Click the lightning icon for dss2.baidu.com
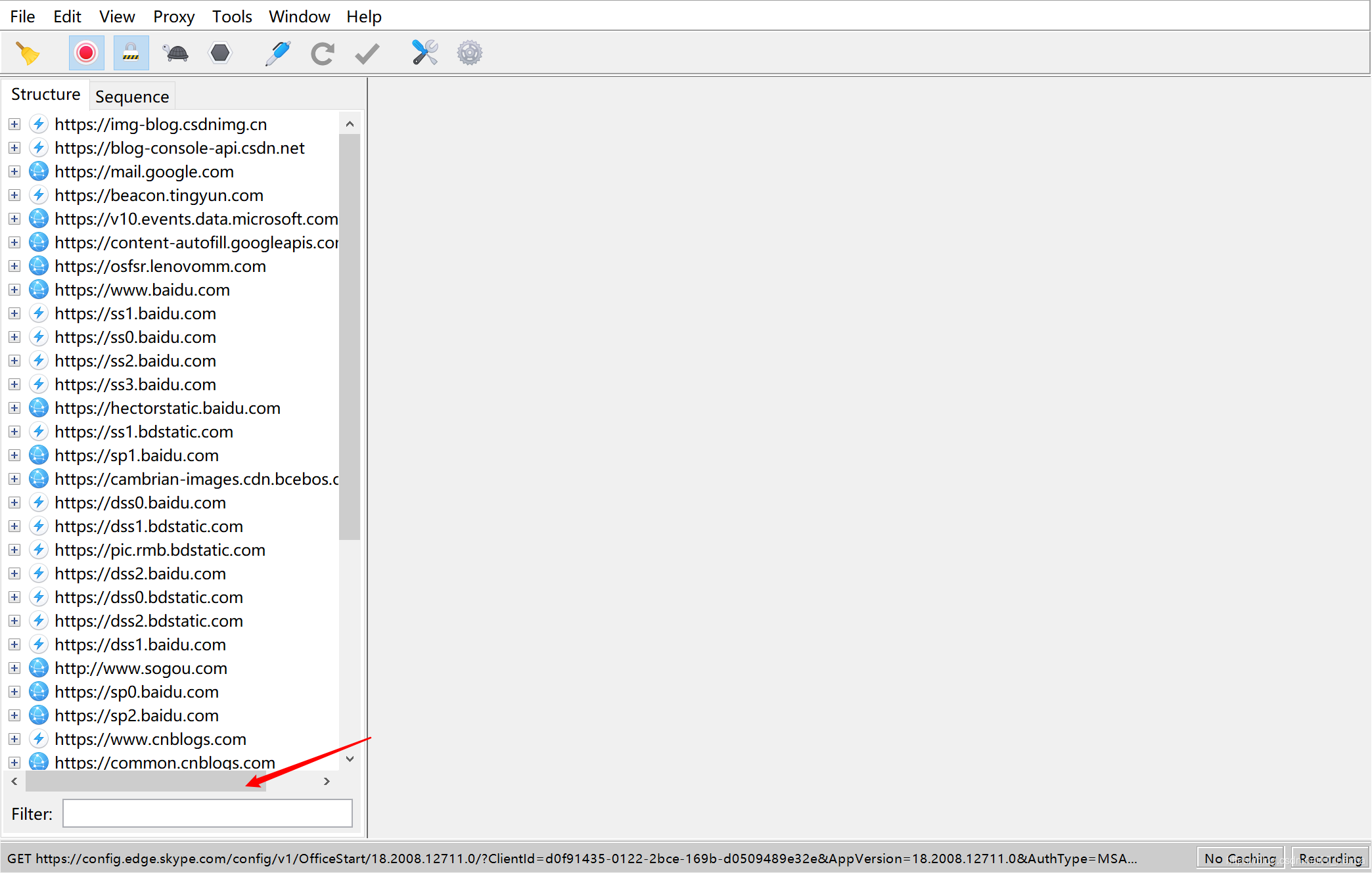The width and height of the screenshot is (1372, 873). pyautogui.click(x=39, y=573)
